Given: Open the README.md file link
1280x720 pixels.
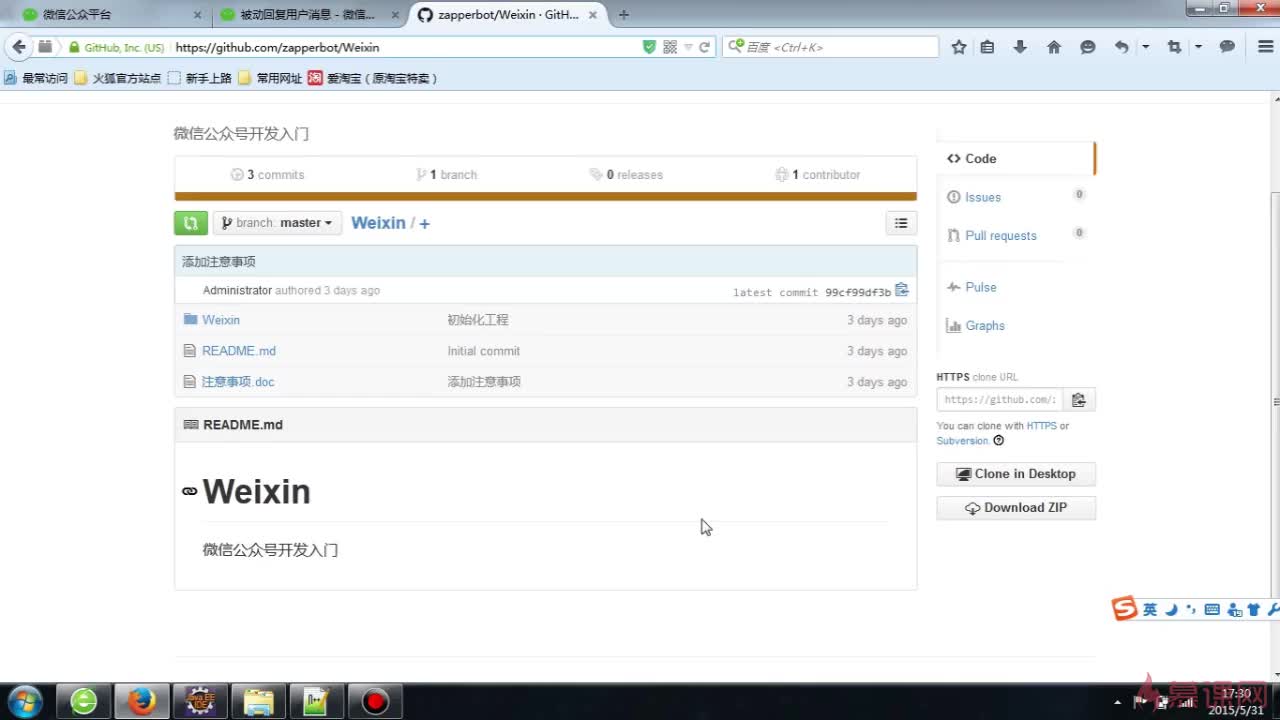Looking at the screenshot, I should [239, 351].
